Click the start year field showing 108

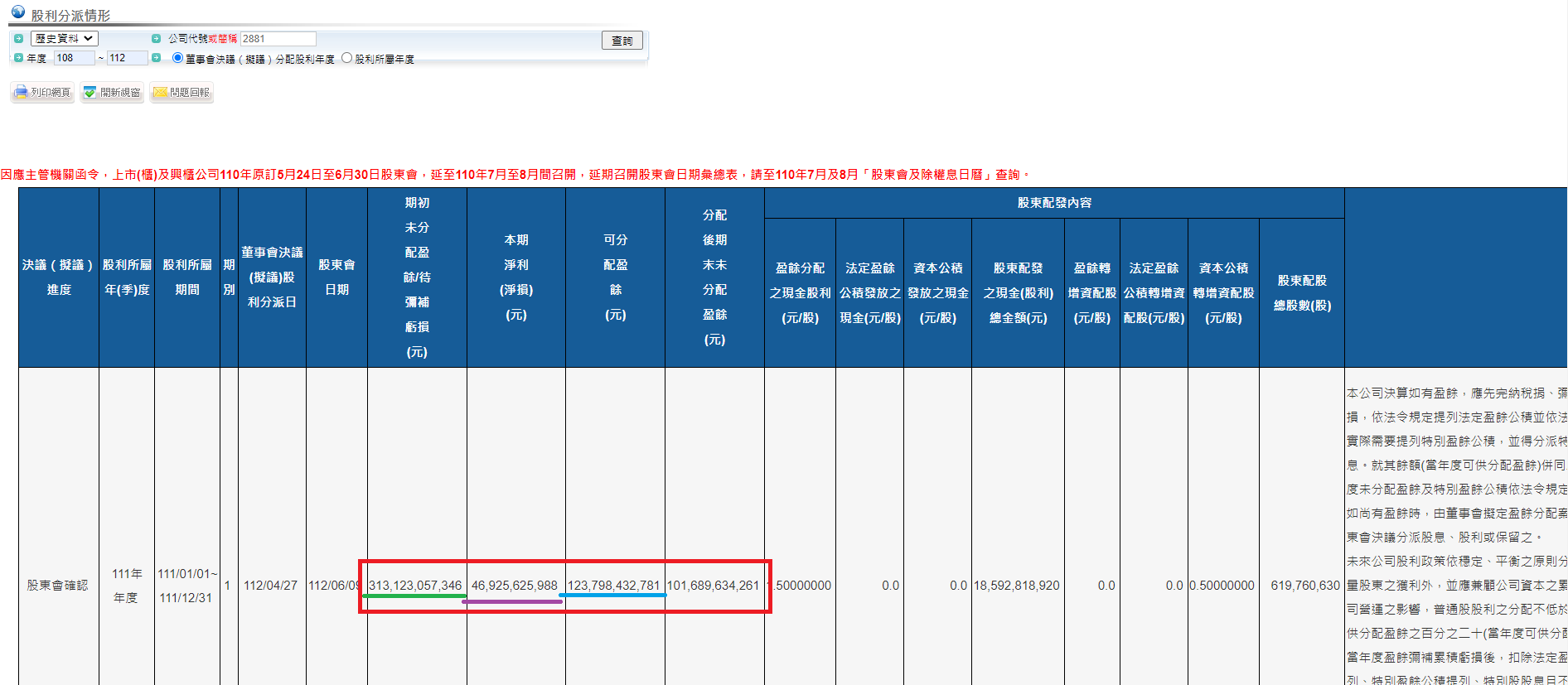click(x=74, y=58)
